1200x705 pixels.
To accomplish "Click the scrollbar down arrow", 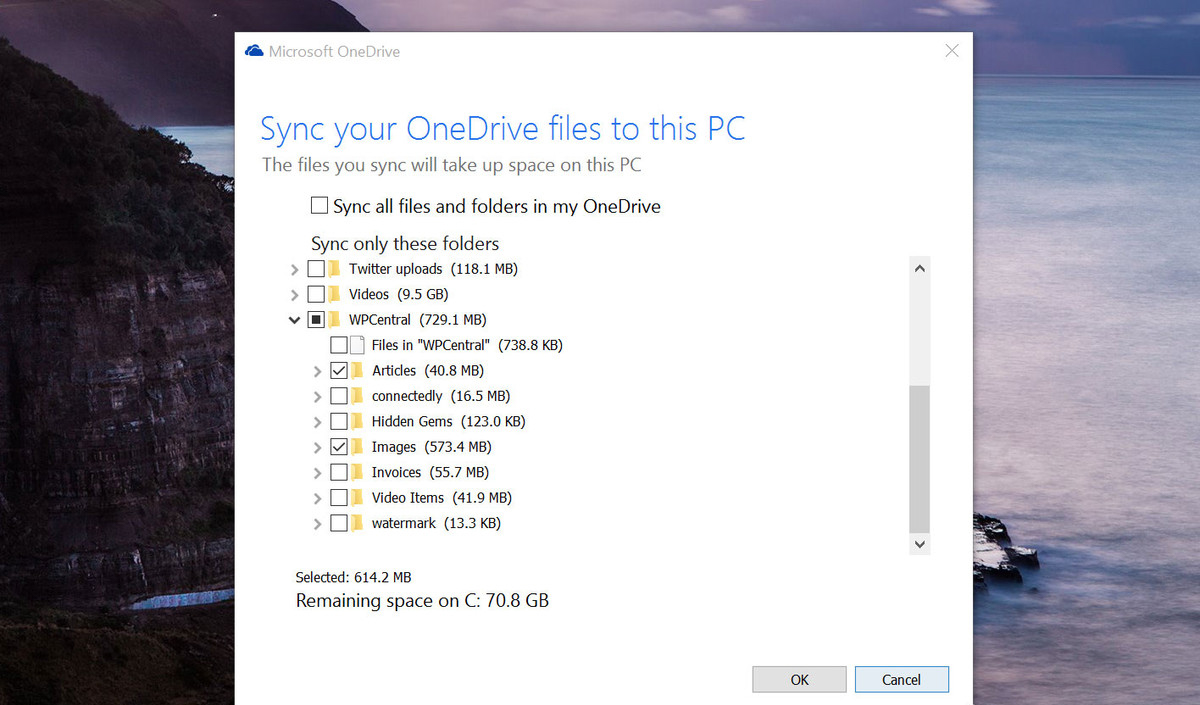I will (x=919, y=543).
